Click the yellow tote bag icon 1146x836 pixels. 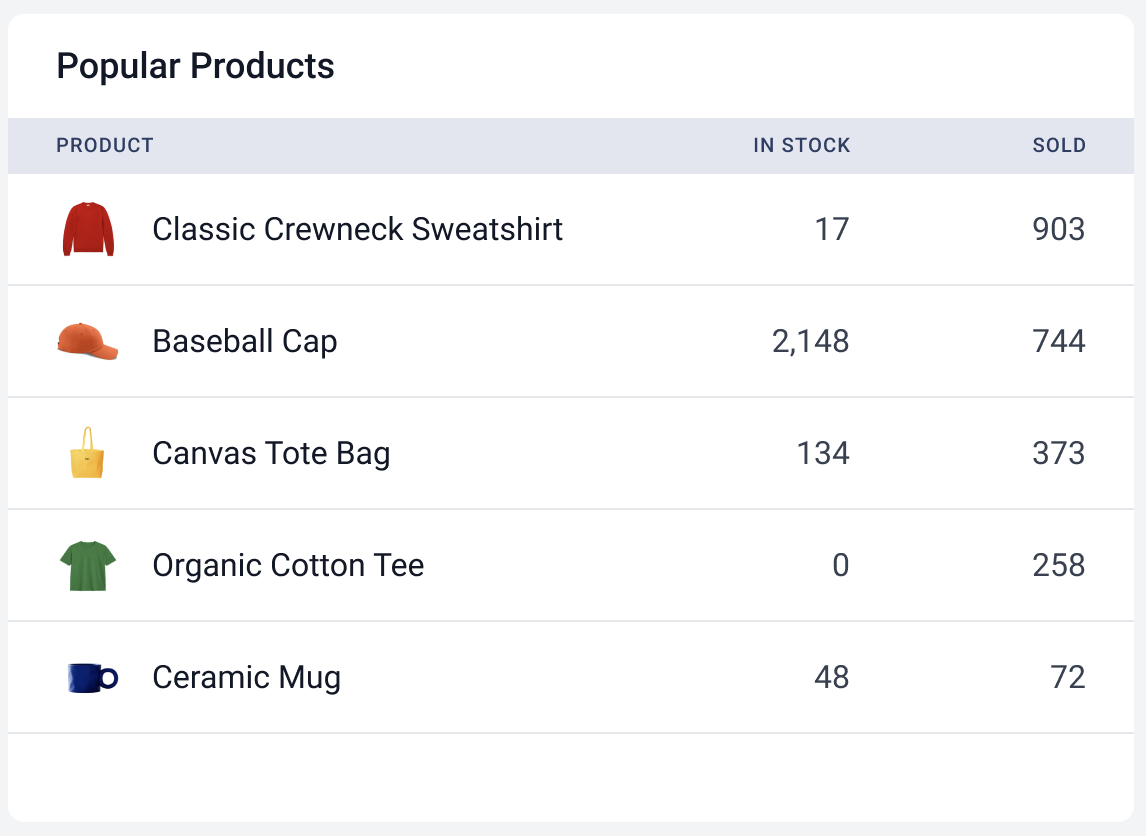[x=88, y=453]
